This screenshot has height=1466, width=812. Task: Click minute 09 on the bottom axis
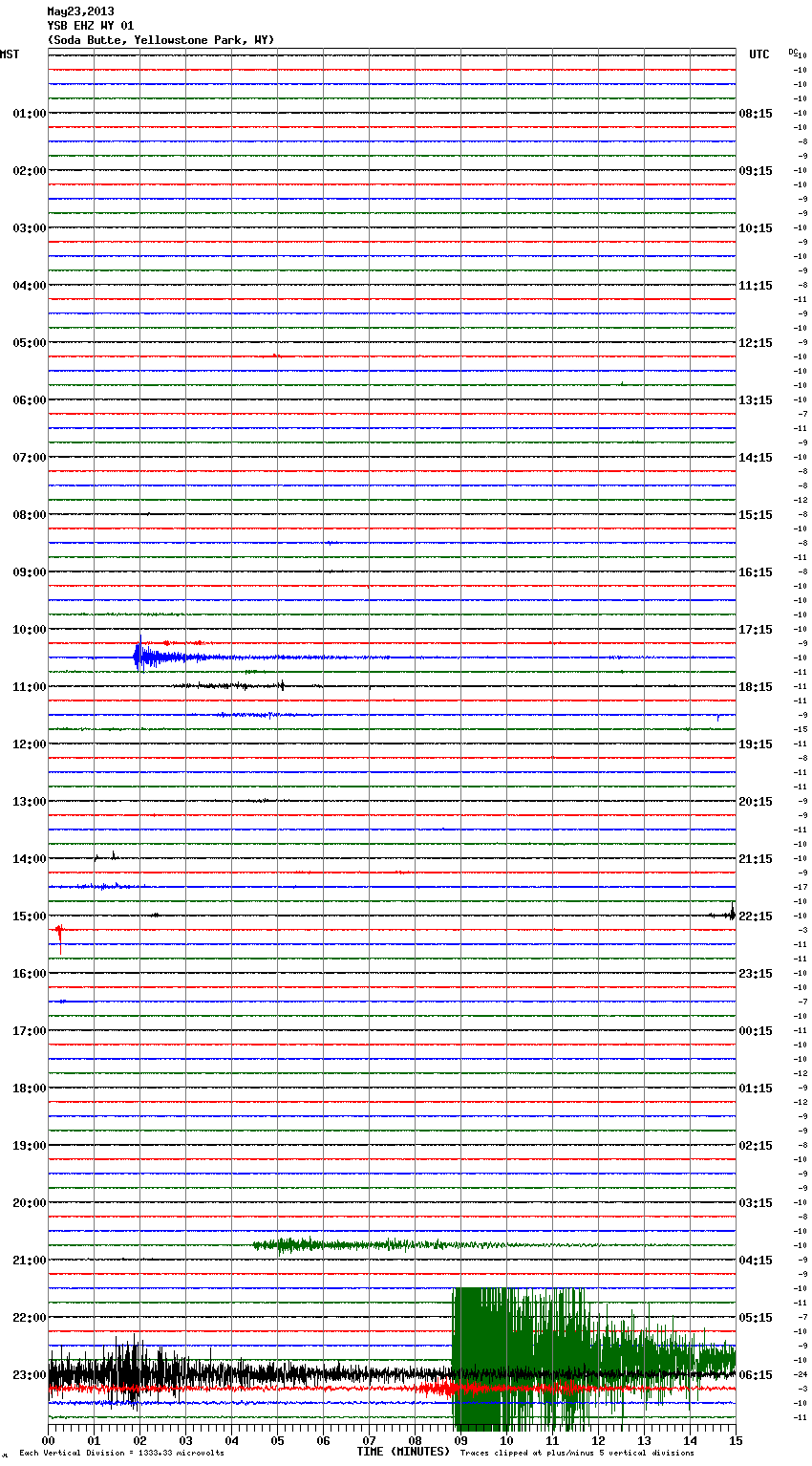(460, 1440)
